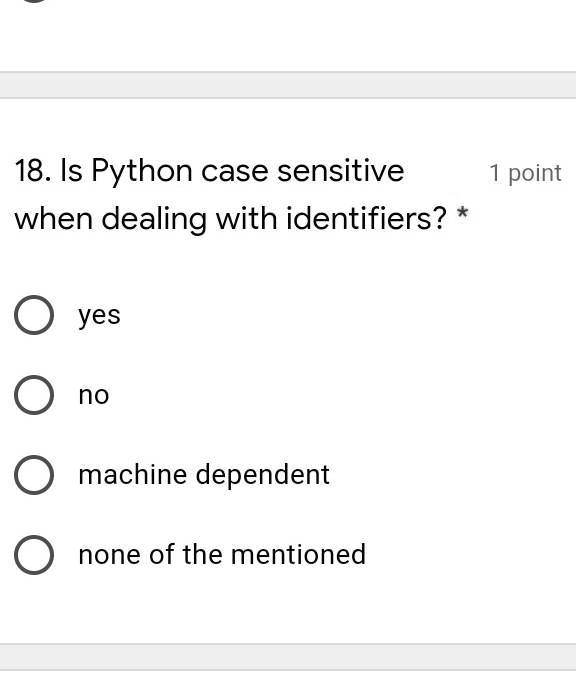Click the word "mentioned" in the last option
This screenshot has height=675, width=576.
click(299, 554)
